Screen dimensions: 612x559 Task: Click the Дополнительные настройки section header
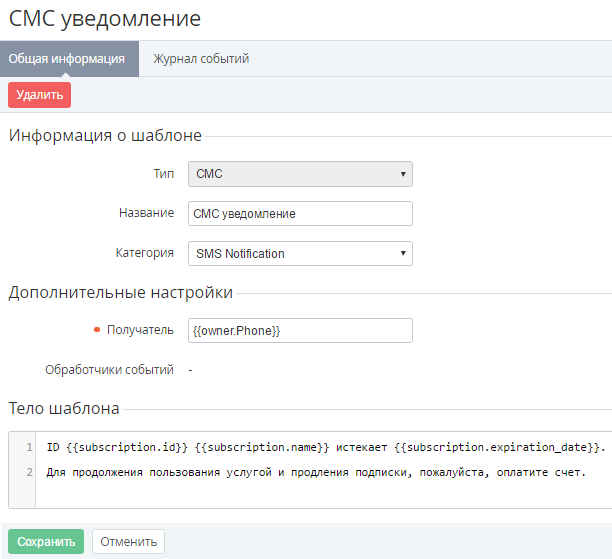[121, 293]
